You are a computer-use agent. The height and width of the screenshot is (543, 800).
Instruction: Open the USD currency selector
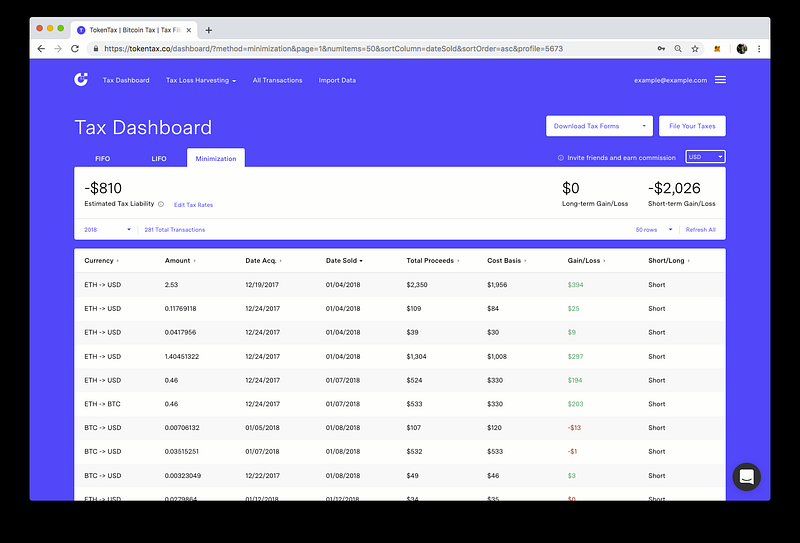(705, 157)
